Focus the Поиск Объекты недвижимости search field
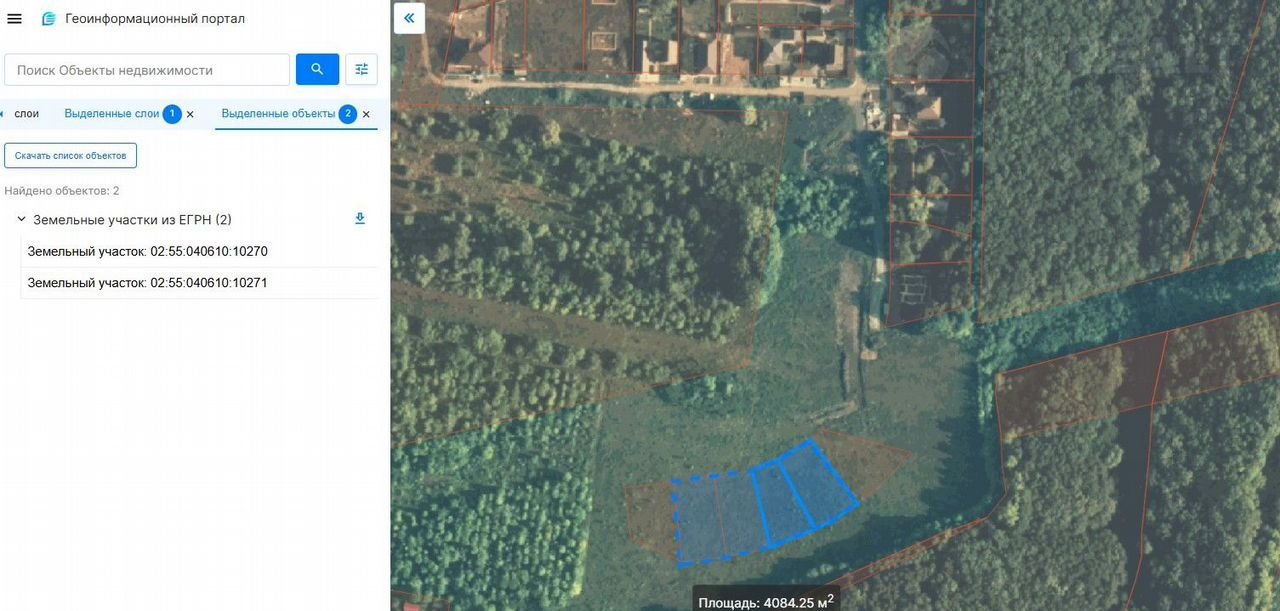1280x611 pixels. 147,70
